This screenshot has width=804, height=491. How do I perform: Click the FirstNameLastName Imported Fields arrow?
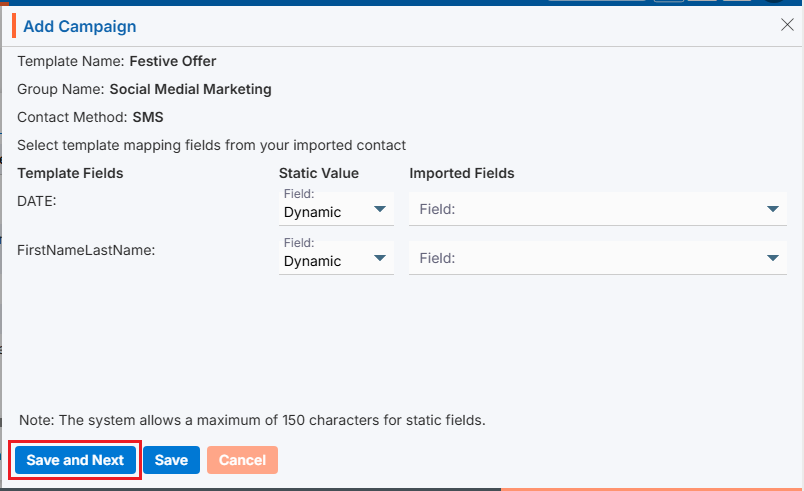(x=772, y=258)
